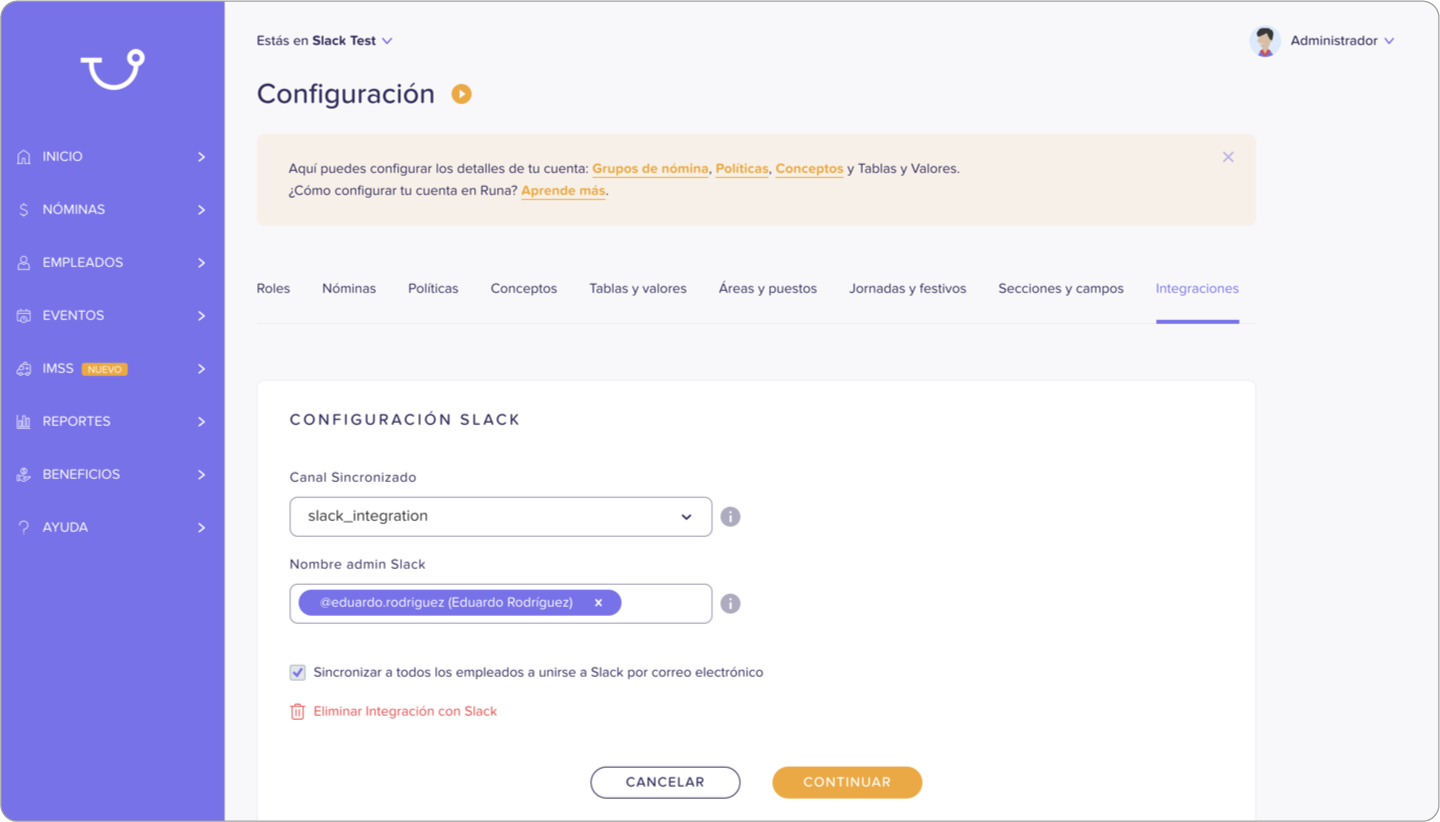This screenshot has width=1440, height=822.
Task: Switch to the Áreas y puestos tab
Action: 768,289
